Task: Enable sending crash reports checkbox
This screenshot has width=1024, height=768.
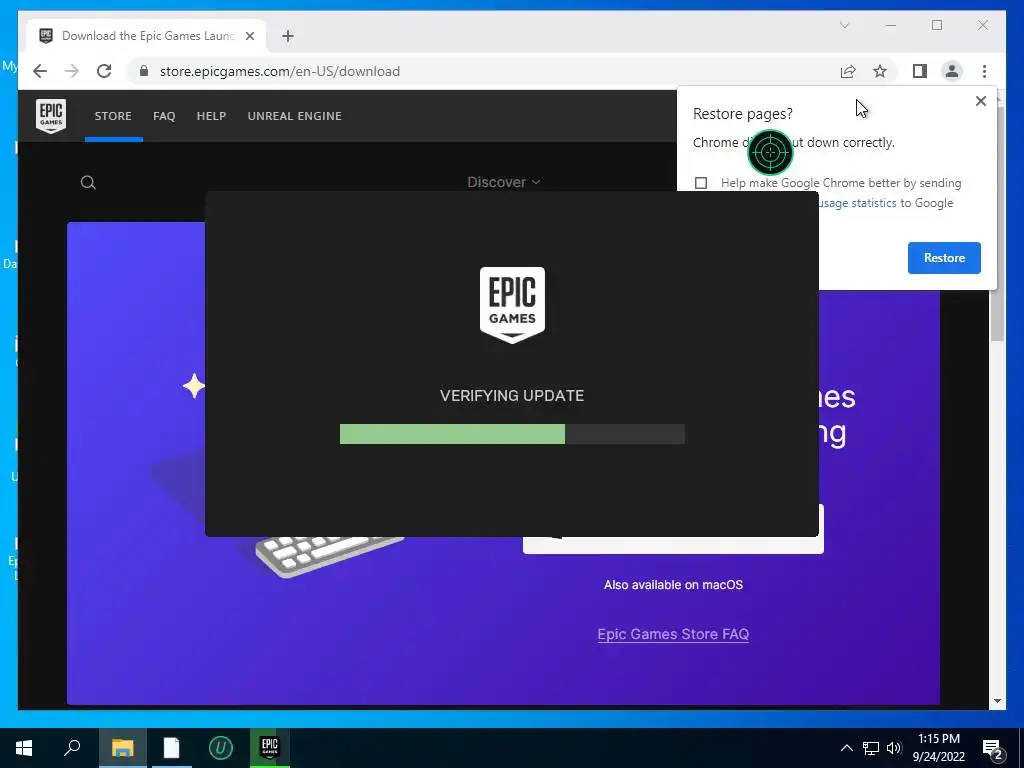Action: click(701, 183)
